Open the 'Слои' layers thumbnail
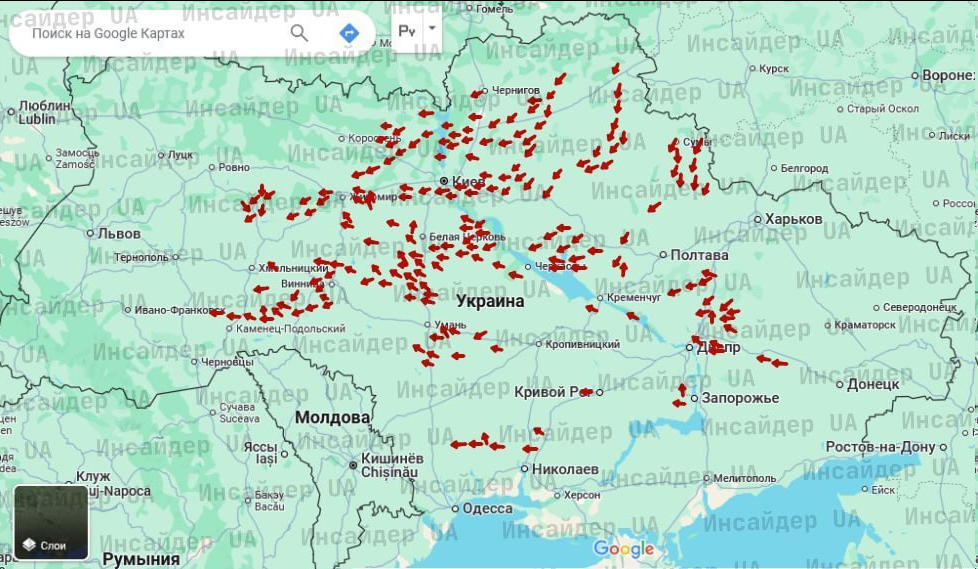The image size is (978, 569). click(x=51, y=522)
